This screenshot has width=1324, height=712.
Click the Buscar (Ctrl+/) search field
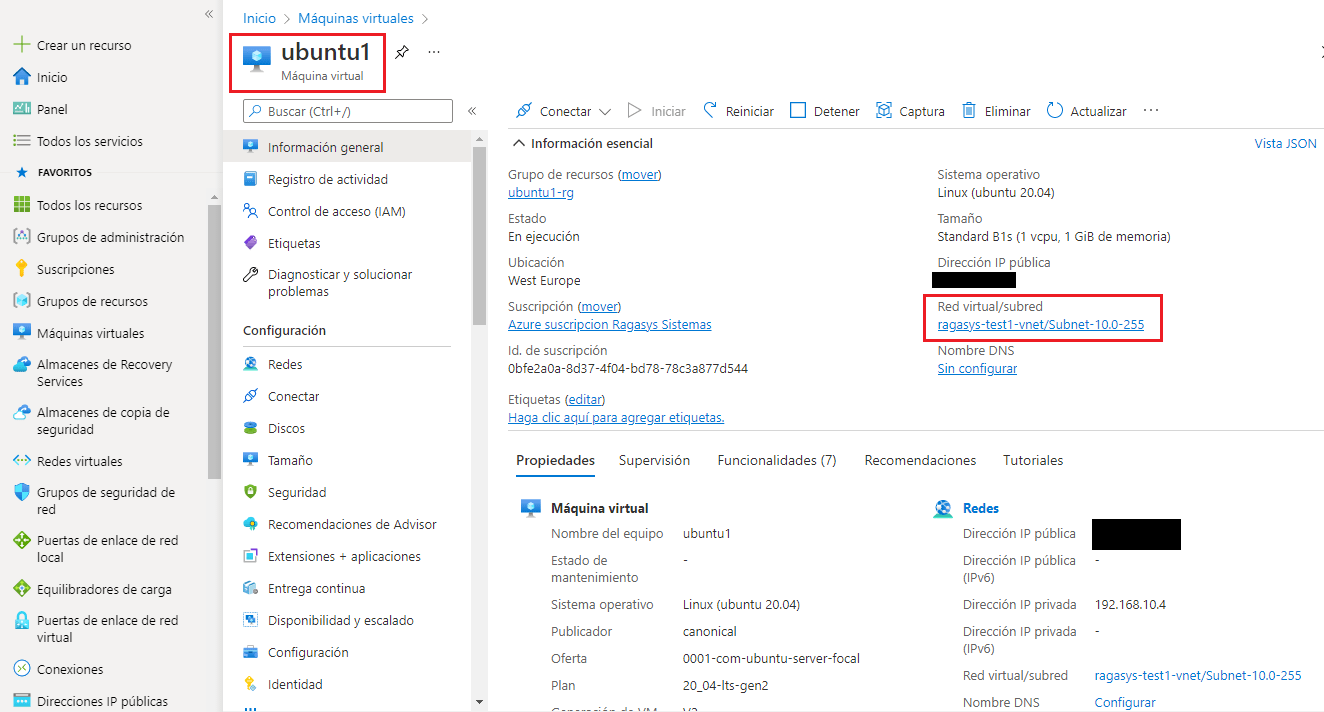[x=348, y=111]
